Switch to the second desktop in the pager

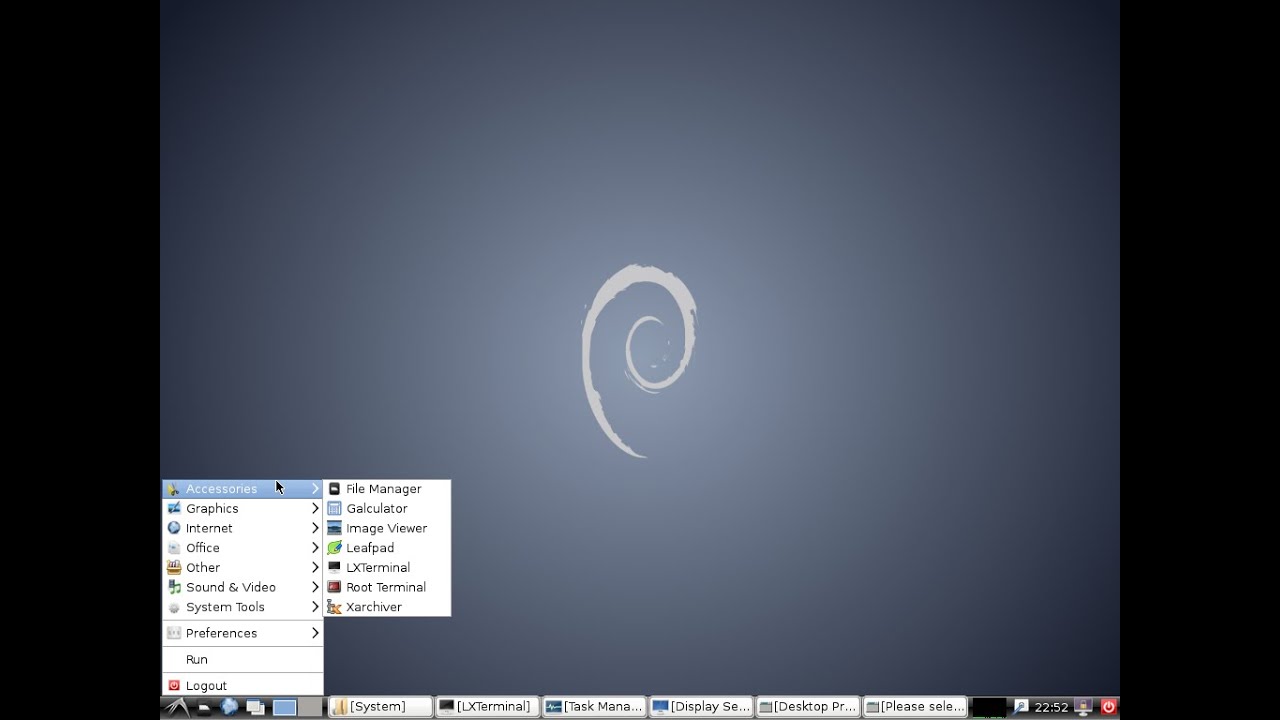click(310, 707)
